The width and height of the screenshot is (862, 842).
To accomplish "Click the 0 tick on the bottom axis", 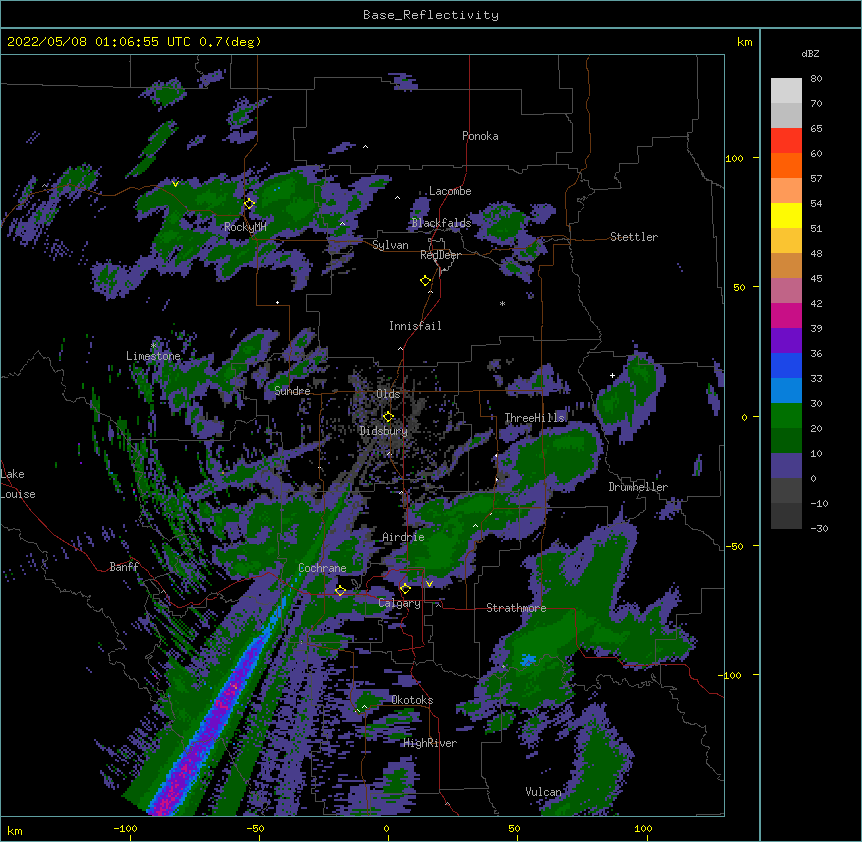I will (x=386, y=828).
